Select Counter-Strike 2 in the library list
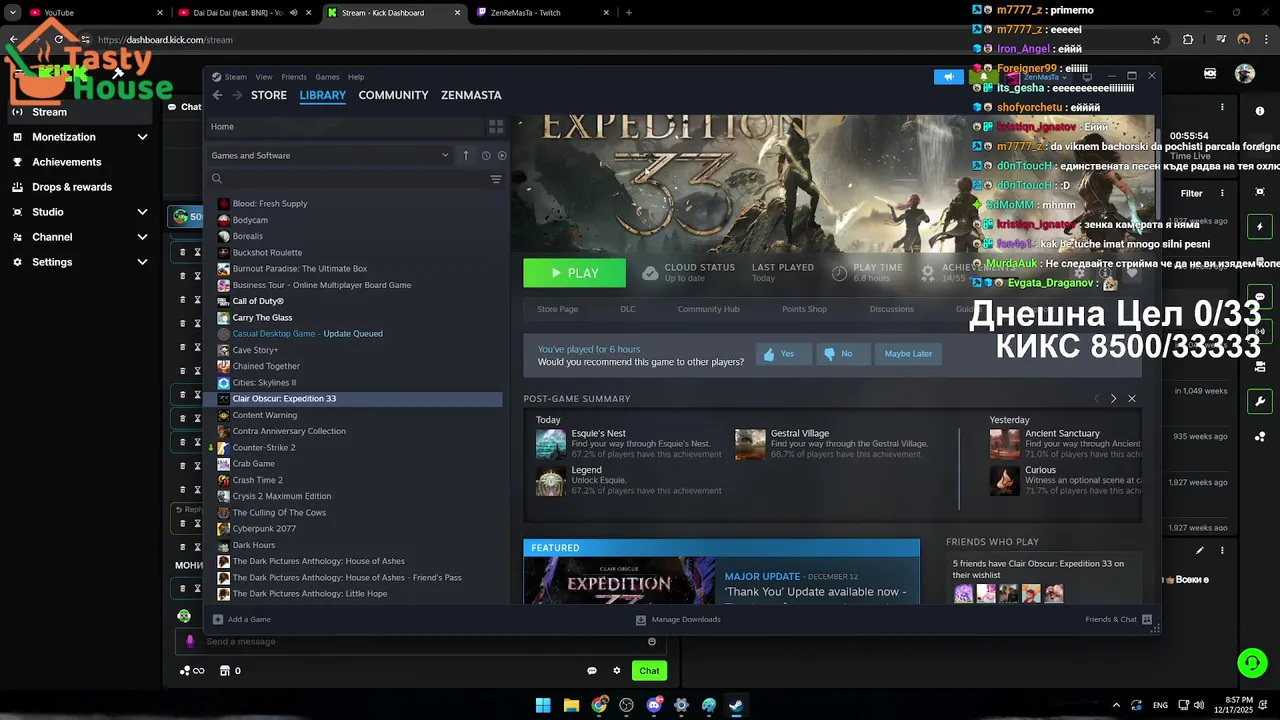Screen dimensions: 1280x720 point(263,447)
